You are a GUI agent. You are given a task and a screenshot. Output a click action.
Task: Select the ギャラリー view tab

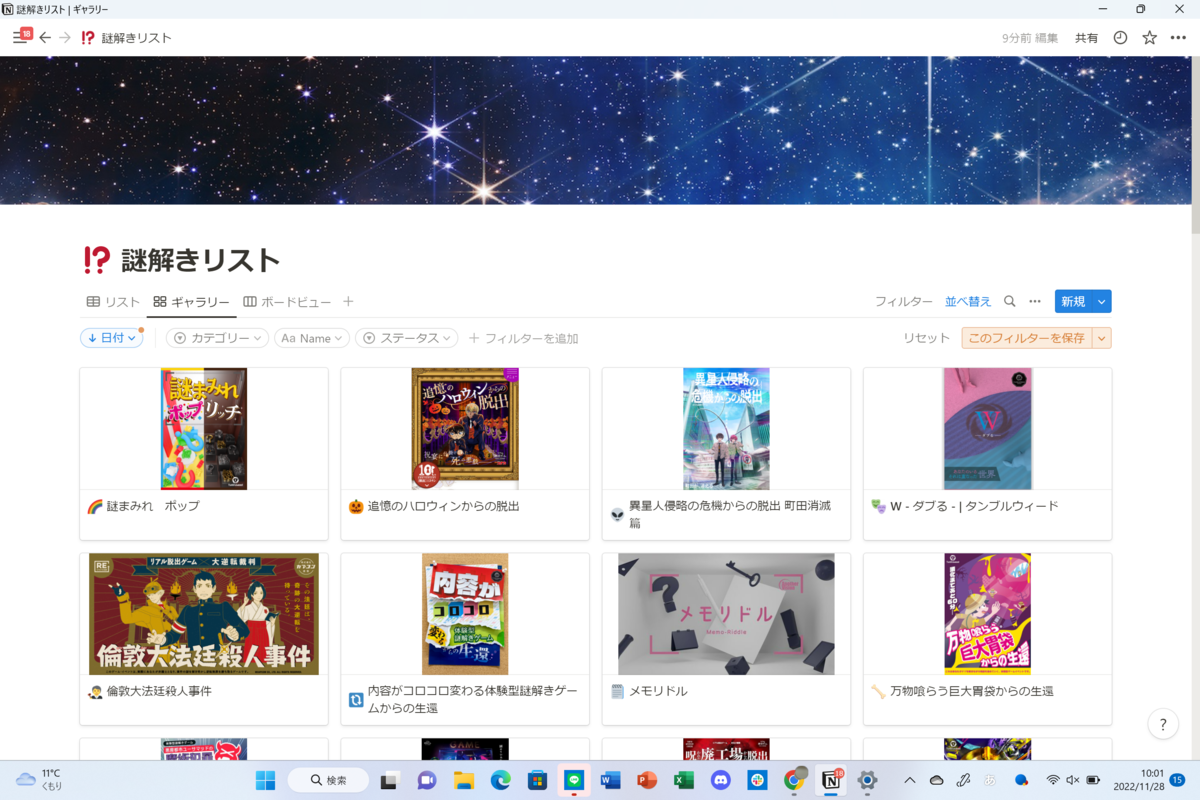pyautogui.click(x=191, y=301)
